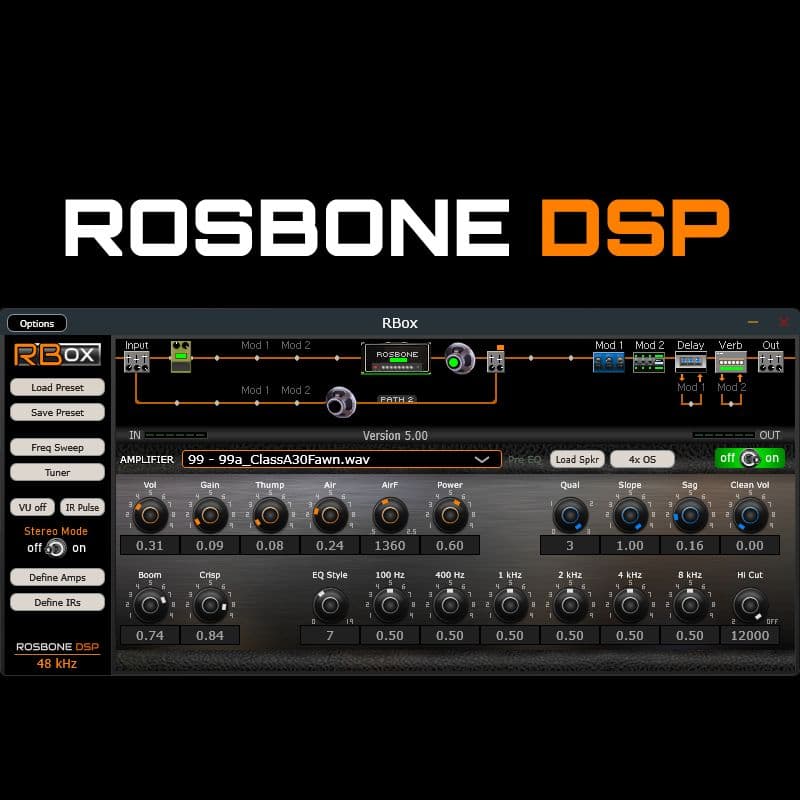Viewport: 800px width, 800px height.
Task: Select the Path 2 speaker icon
Action: 340,403
